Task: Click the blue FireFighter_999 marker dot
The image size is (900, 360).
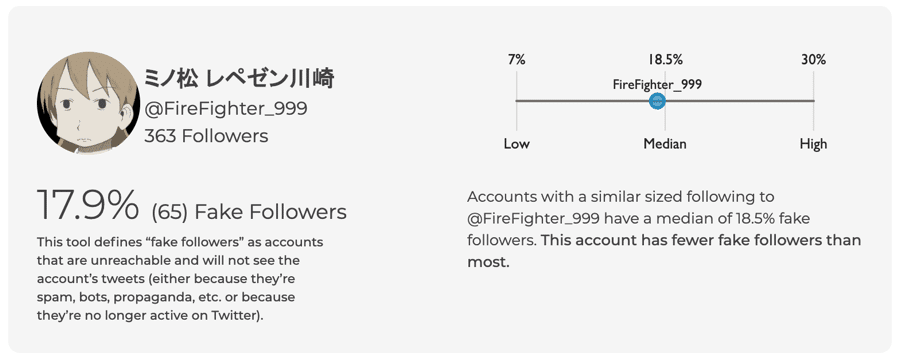Action: click(x=657, y=101)
